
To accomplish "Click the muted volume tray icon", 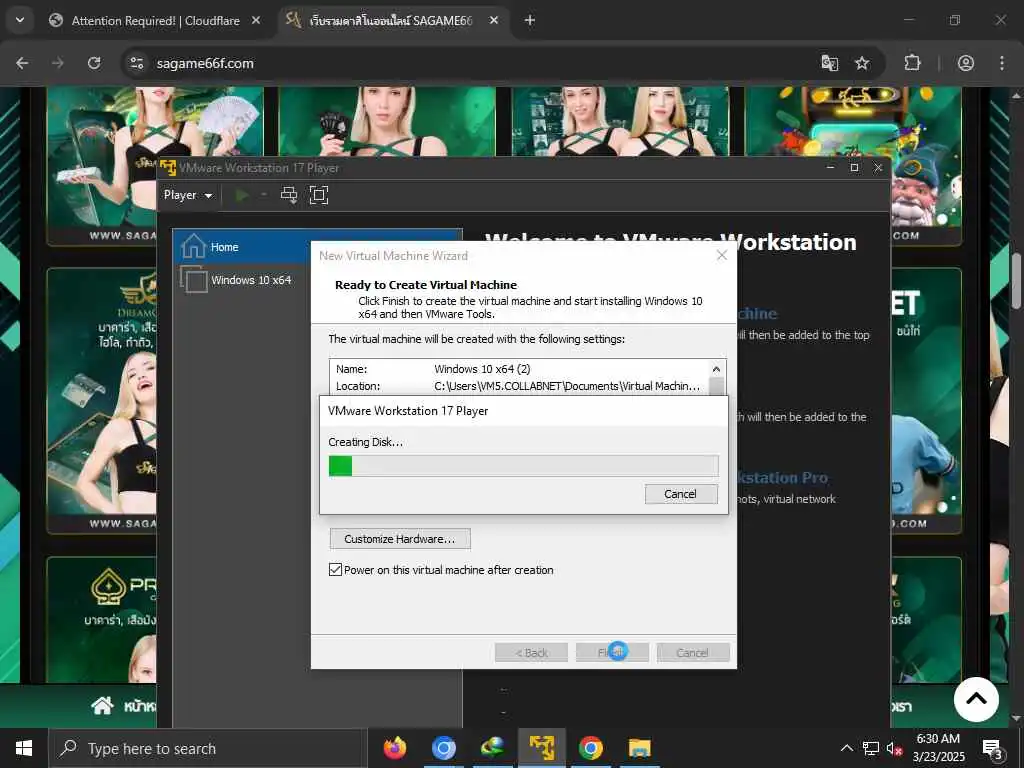I will [894, 748].
